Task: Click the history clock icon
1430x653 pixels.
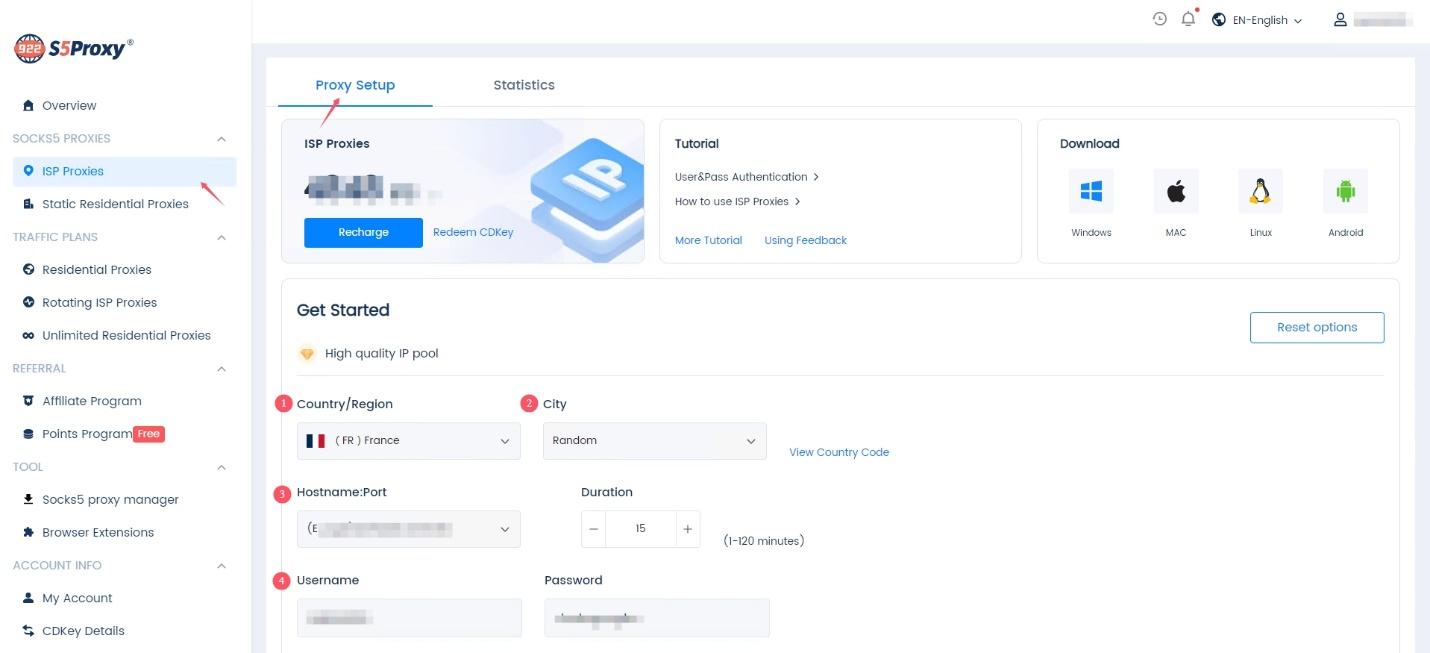Action: [x=1159, y=19]
